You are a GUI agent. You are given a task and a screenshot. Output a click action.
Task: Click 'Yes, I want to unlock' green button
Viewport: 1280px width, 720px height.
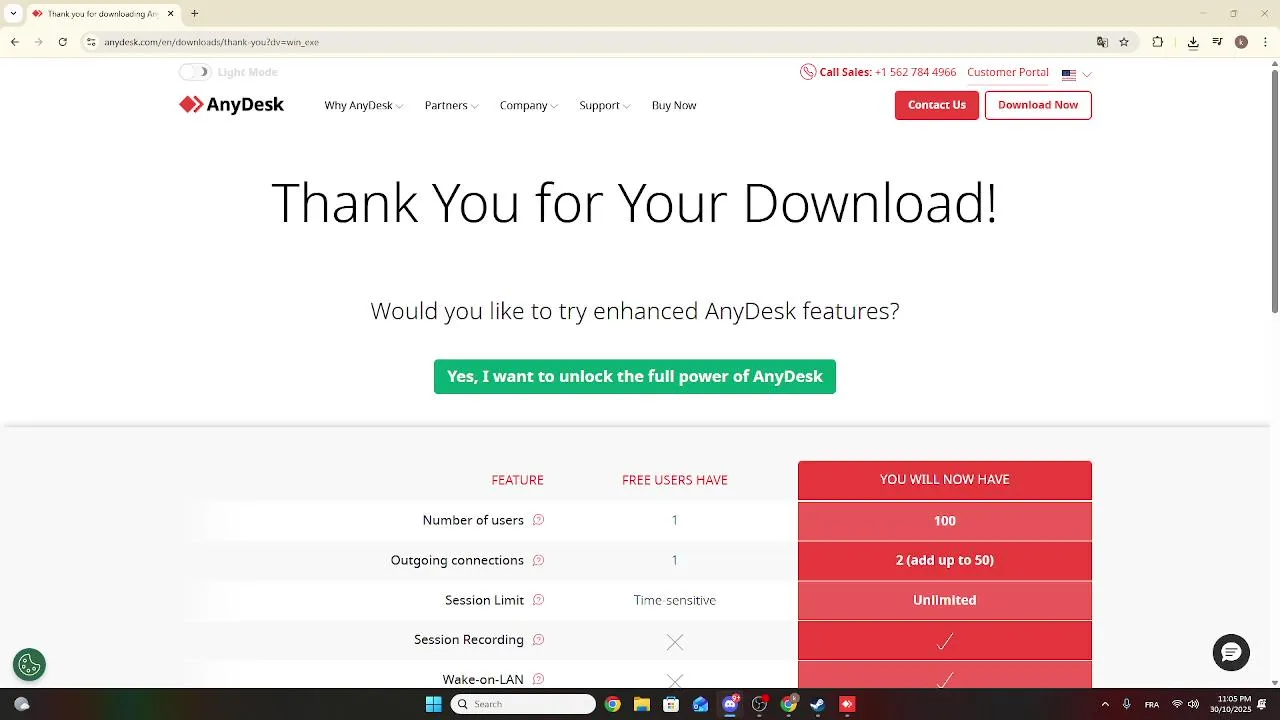coord(635,377)
